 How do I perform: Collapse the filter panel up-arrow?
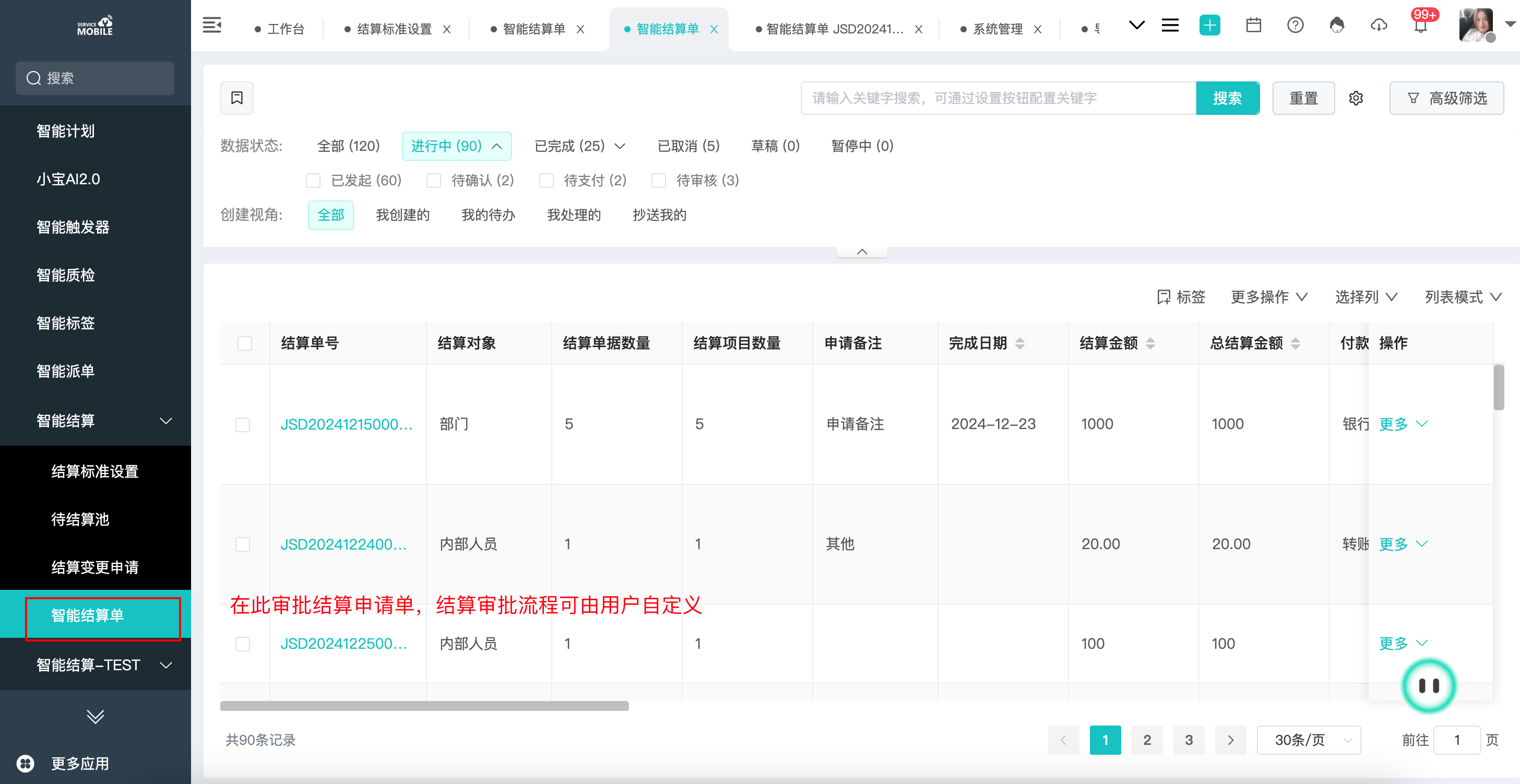(x=862, y=251)
